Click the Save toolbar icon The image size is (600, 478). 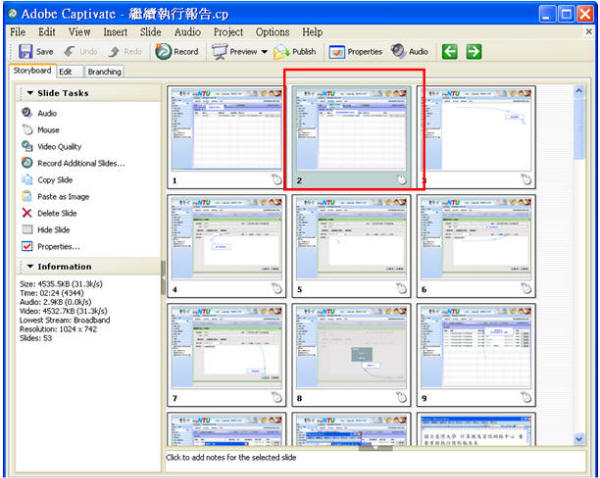[26, 51]
